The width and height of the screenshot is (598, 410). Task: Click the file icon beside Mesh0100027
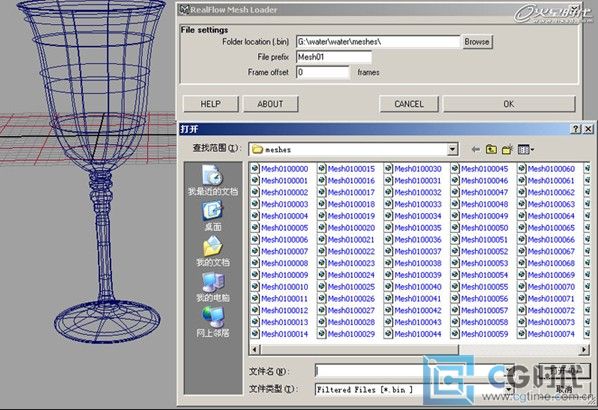pyautogui.click(x=322, y=310)
